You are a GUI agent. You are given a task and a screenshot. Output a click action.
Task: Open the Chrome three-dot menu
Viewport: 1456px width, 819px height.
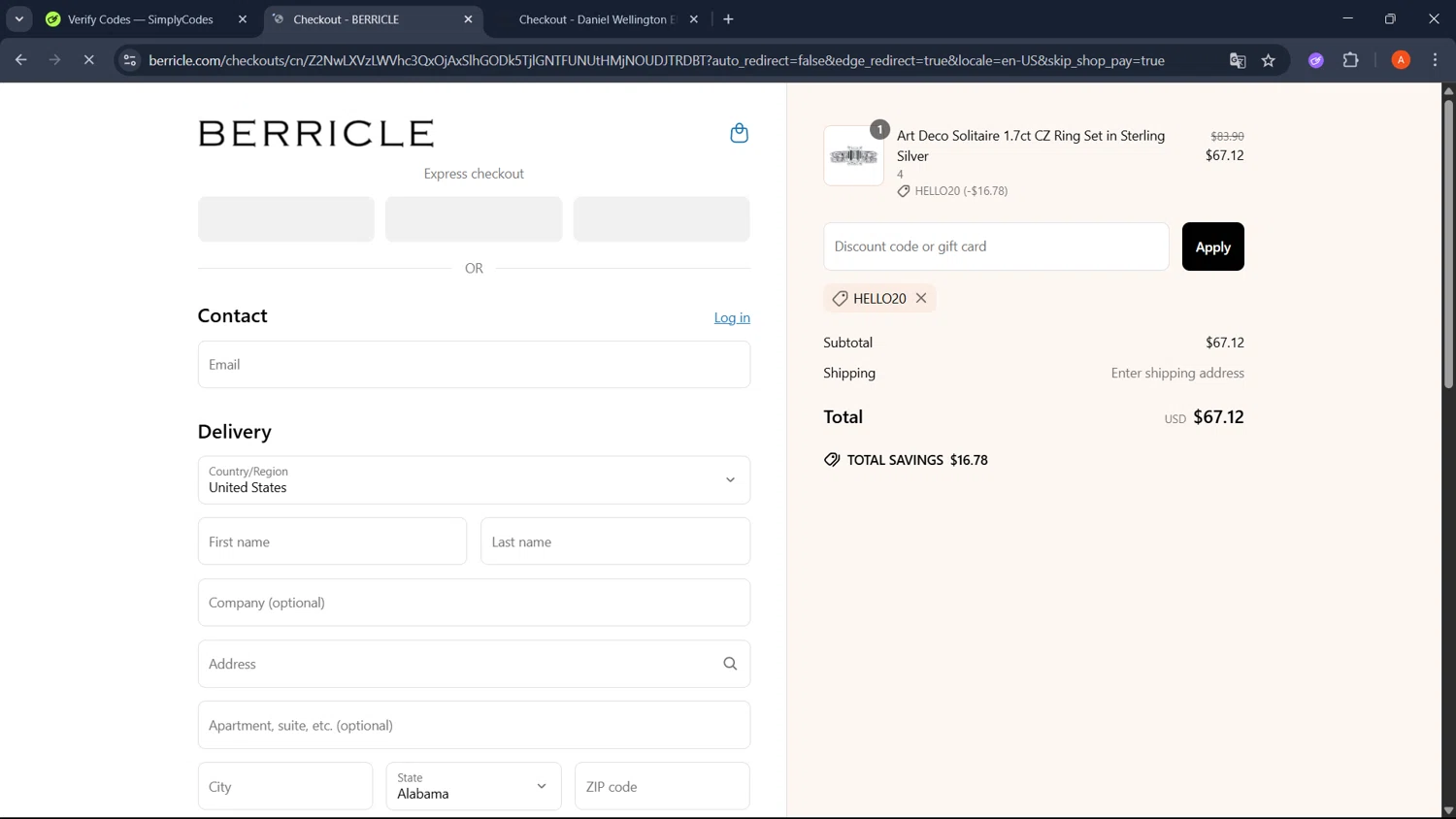1435,60
